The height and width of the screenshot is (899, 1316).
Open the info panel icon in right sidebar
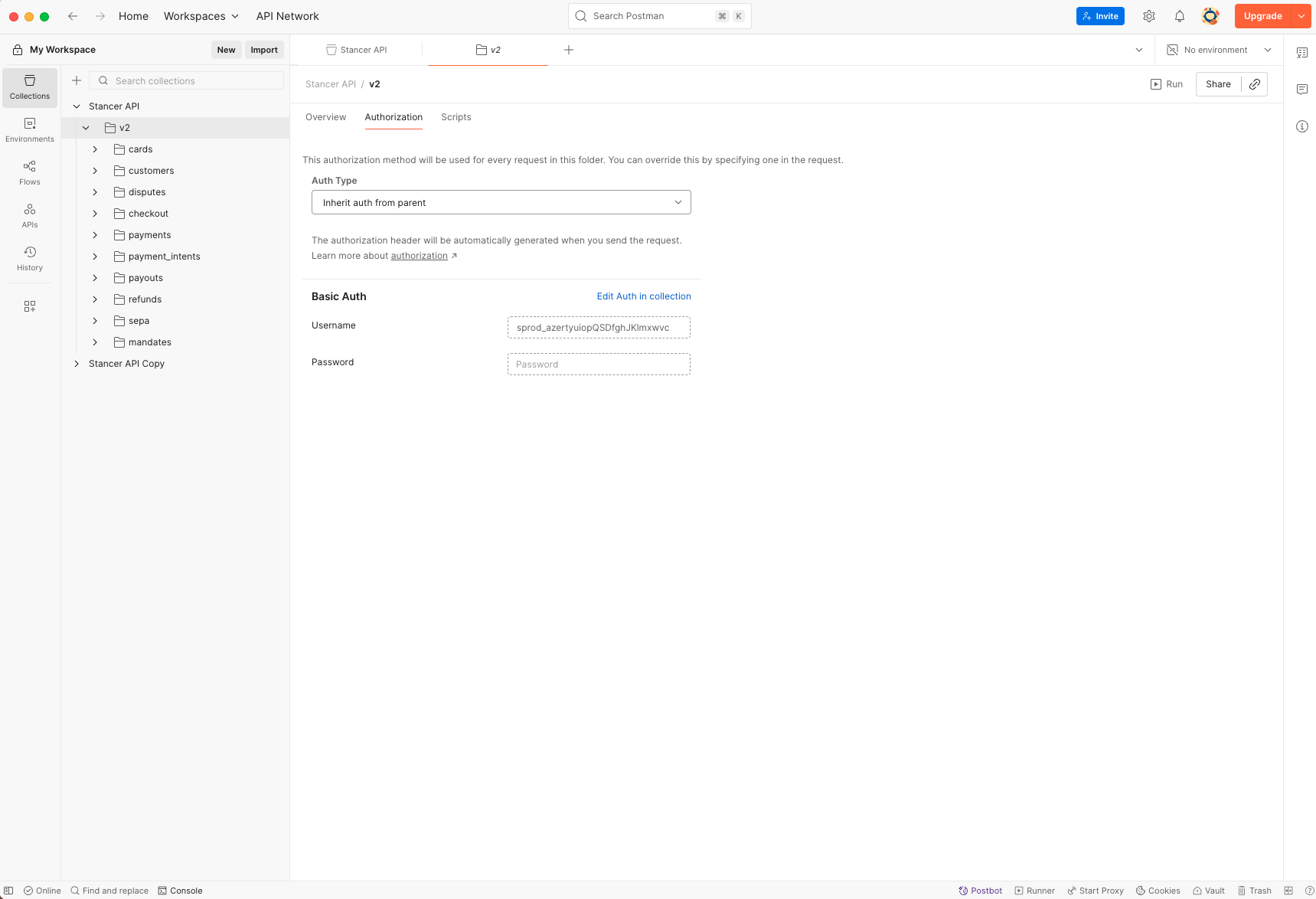pos(1301,126)
